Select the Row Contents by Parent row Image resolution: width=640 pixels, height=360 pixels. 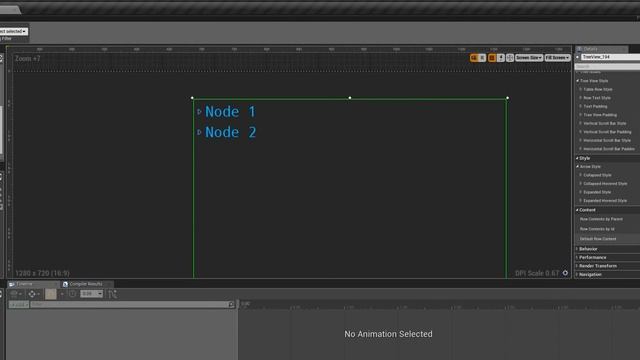click(607, 219)
